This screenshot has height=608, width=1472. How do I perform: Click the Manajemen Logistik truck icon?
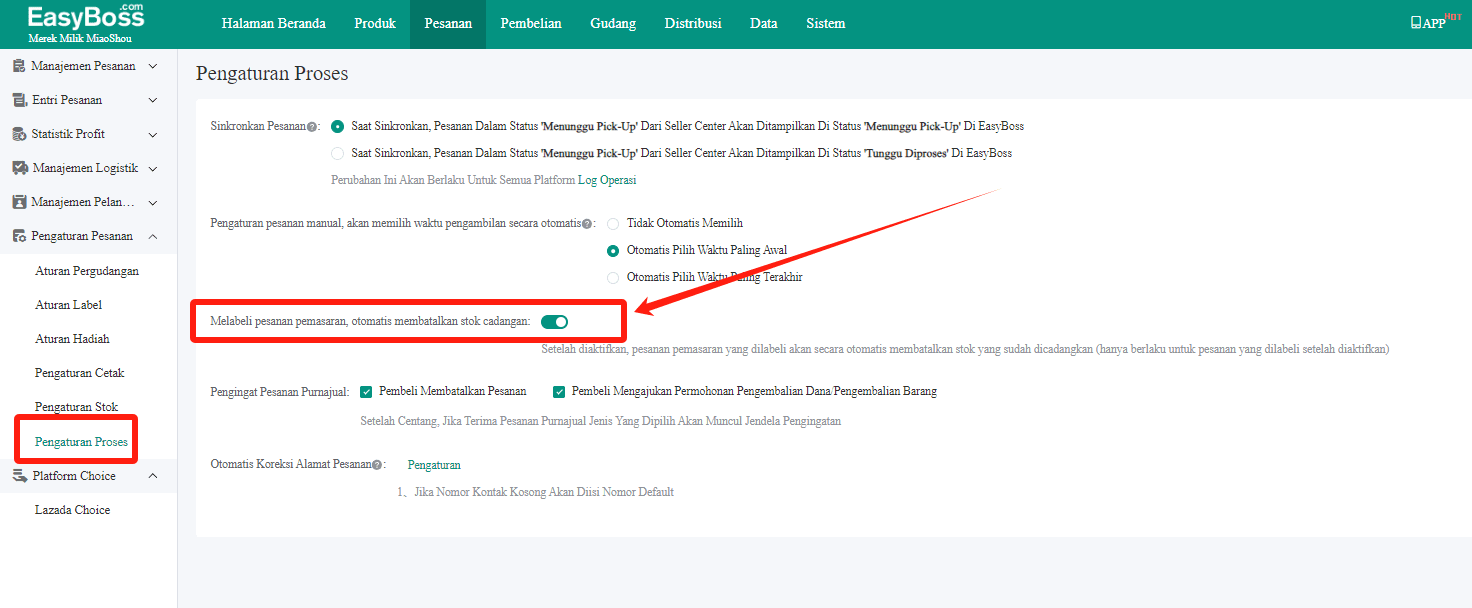[x=19, y=168]
